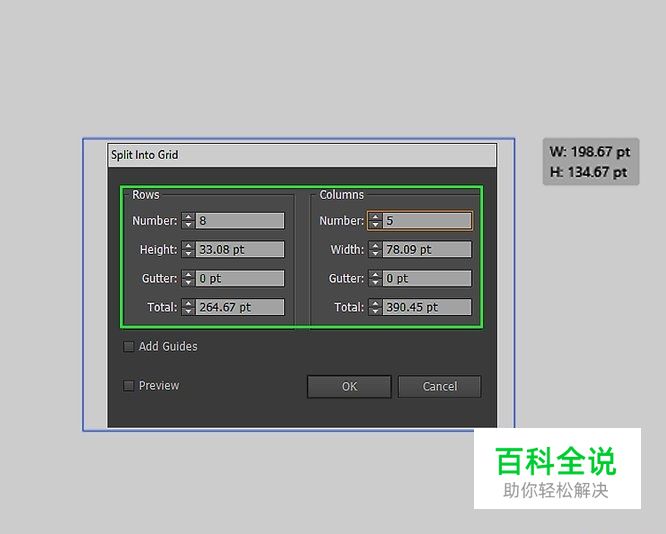
Task: Enable the Add Guides checkbox
Action: tap(128, 347)
